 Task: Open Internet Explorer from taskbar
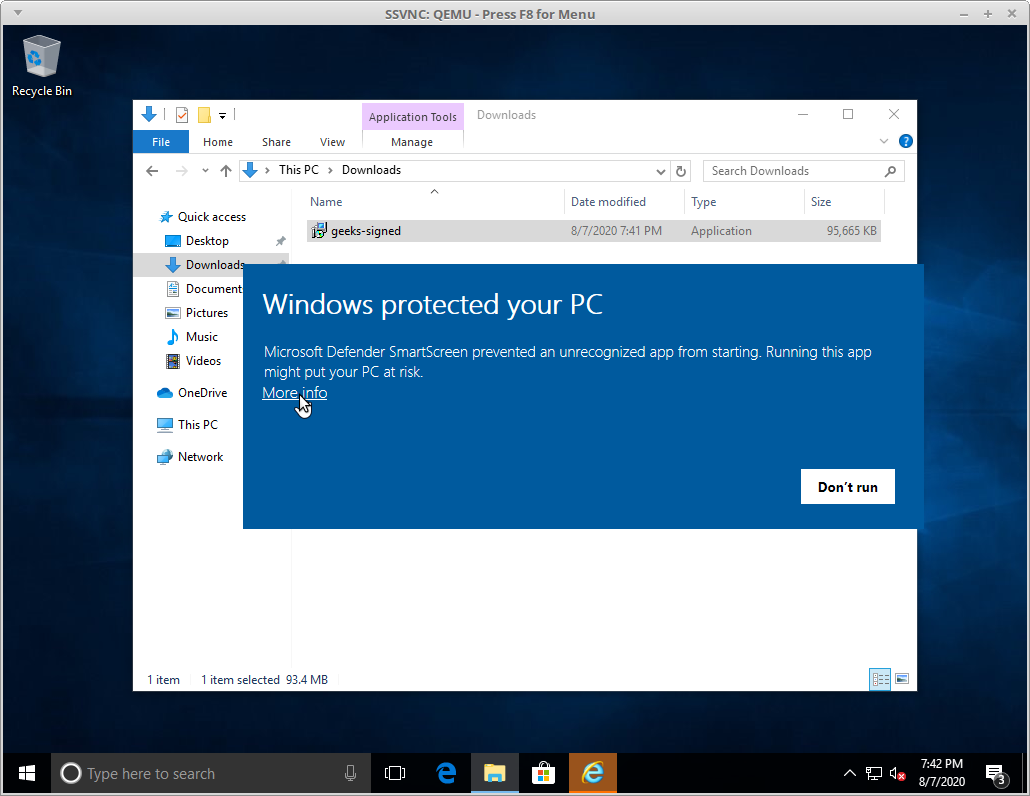pos(593,774)
